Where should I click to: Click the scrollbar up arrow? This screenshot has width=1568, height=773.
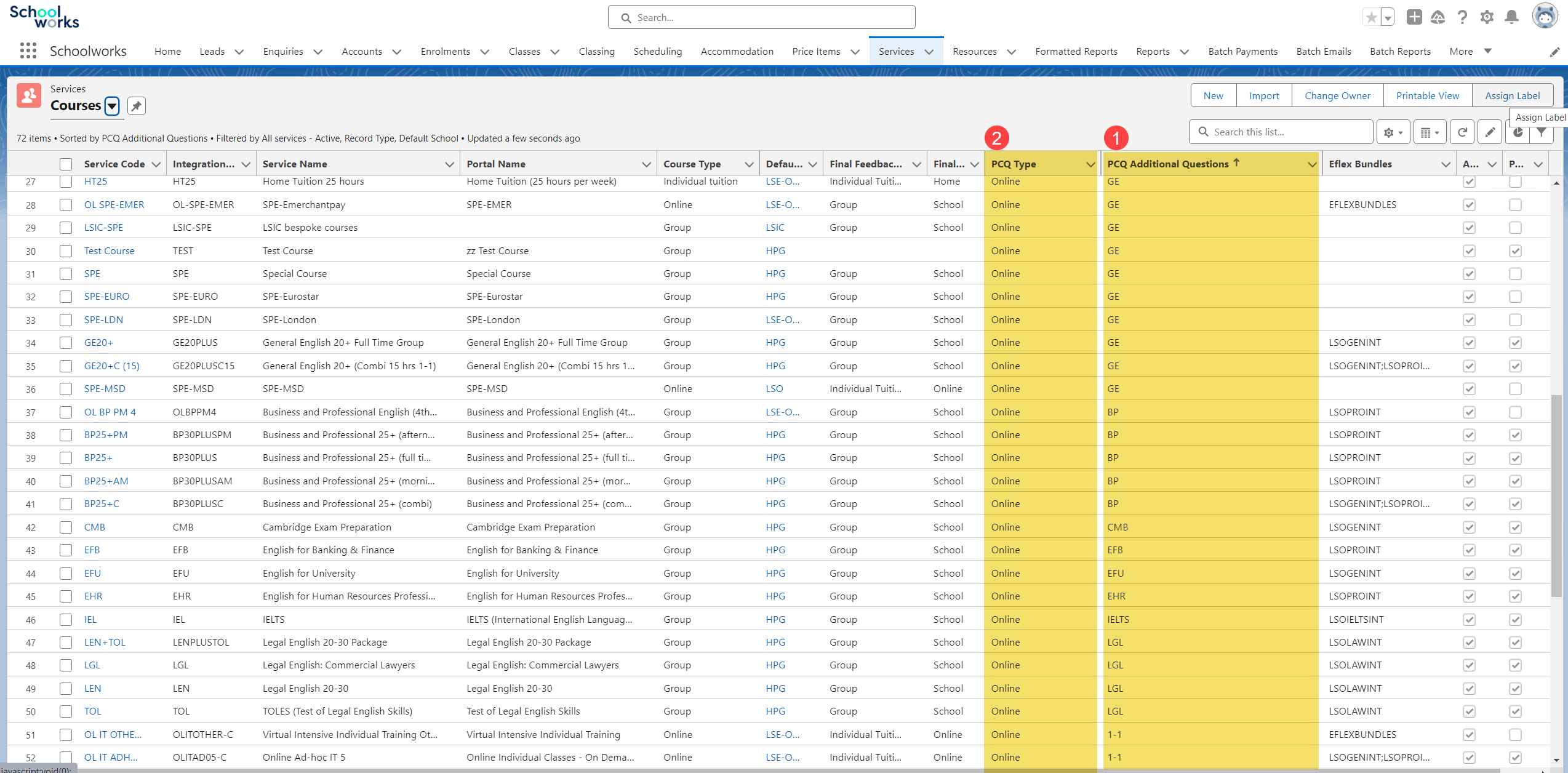click(x=1556, y=183)
